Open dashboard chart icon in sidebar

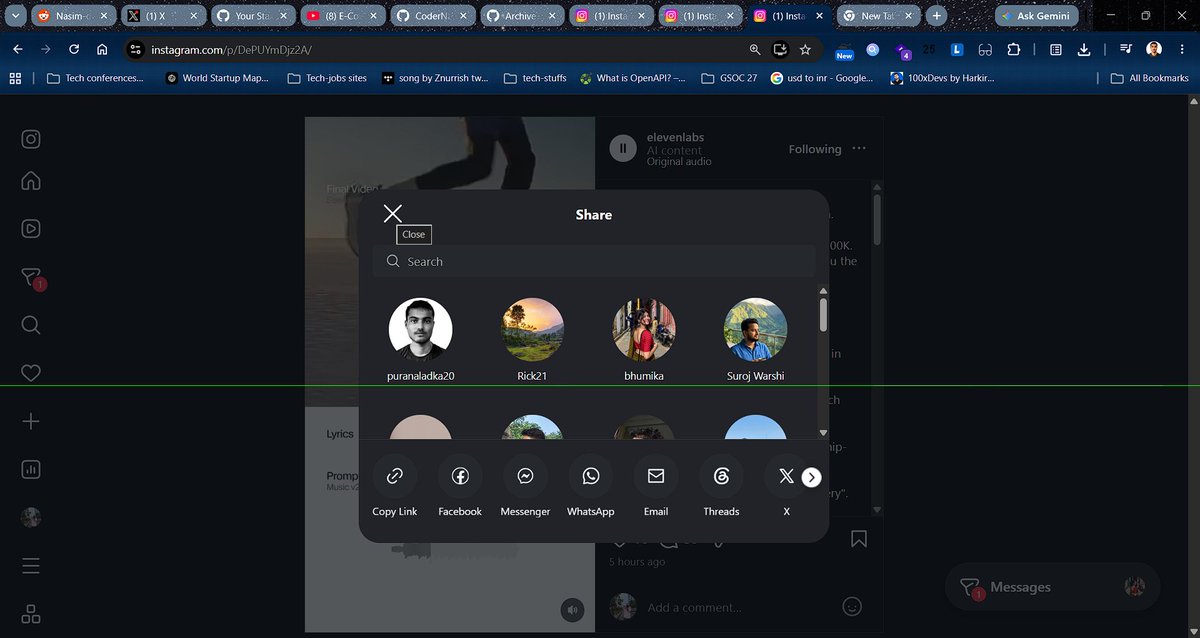coord(31,468)
